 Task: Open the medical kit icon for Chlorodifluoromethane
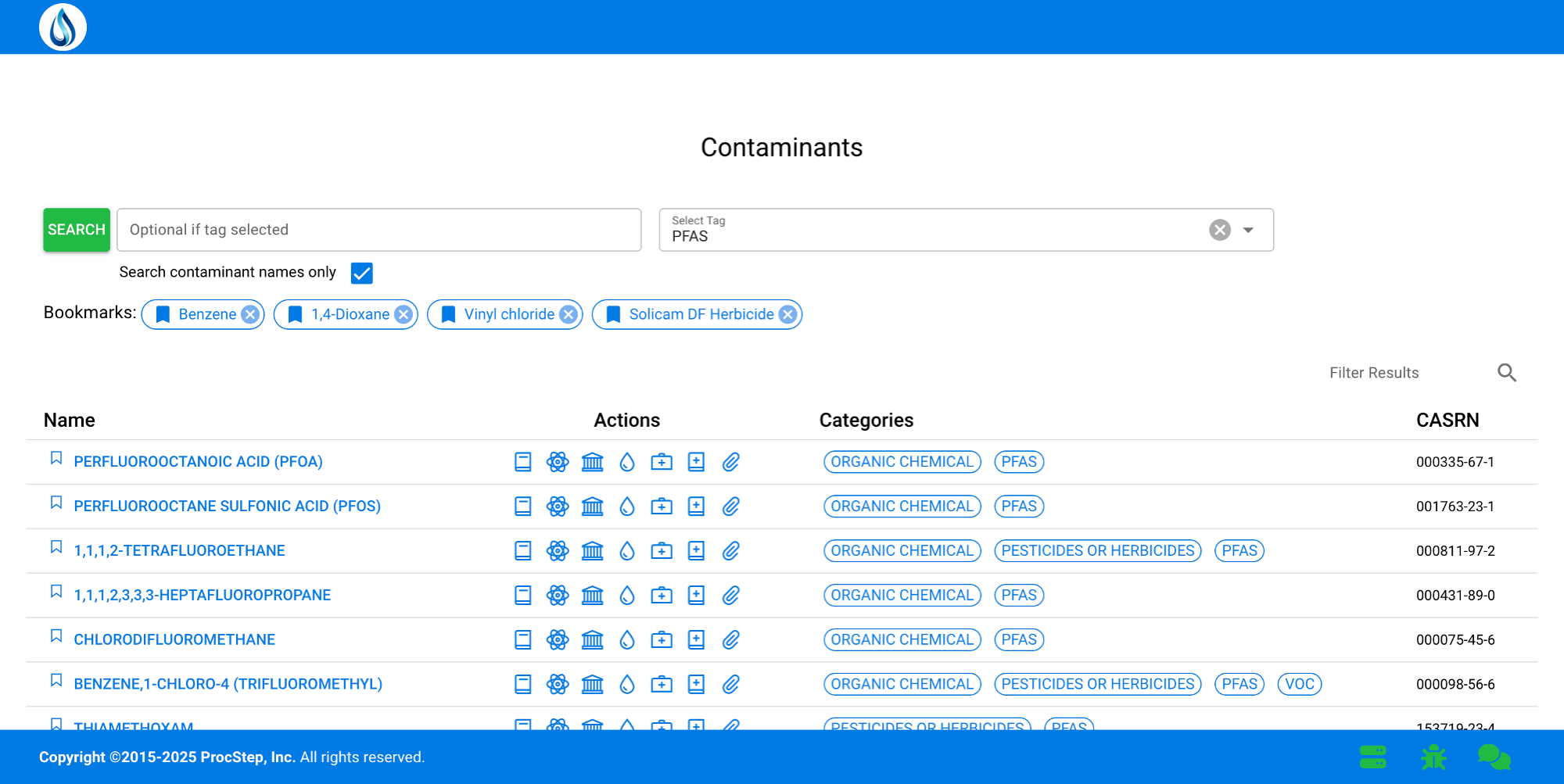662,640
